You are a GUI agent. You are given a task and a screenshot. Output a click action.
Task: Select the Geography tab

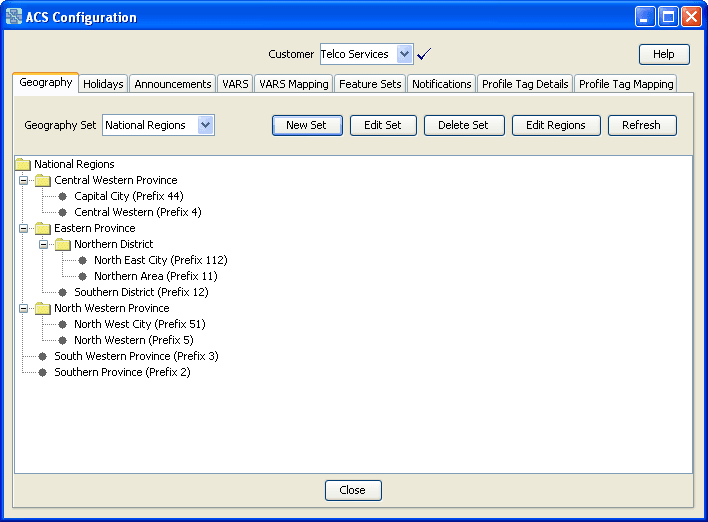(x=46, y=83)
